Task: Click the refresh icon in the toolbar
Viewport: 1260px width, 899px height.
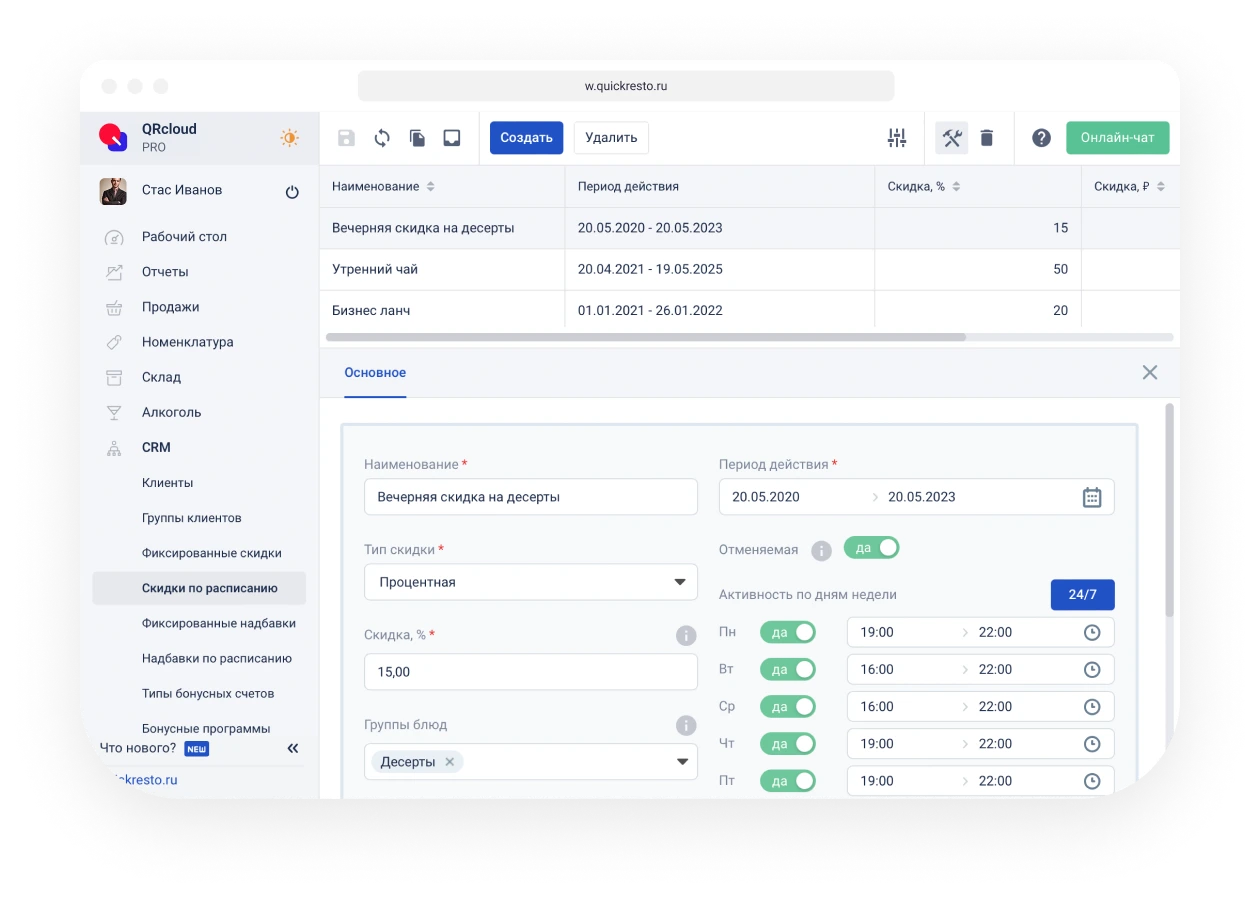Action: click(x=381, y=138)
